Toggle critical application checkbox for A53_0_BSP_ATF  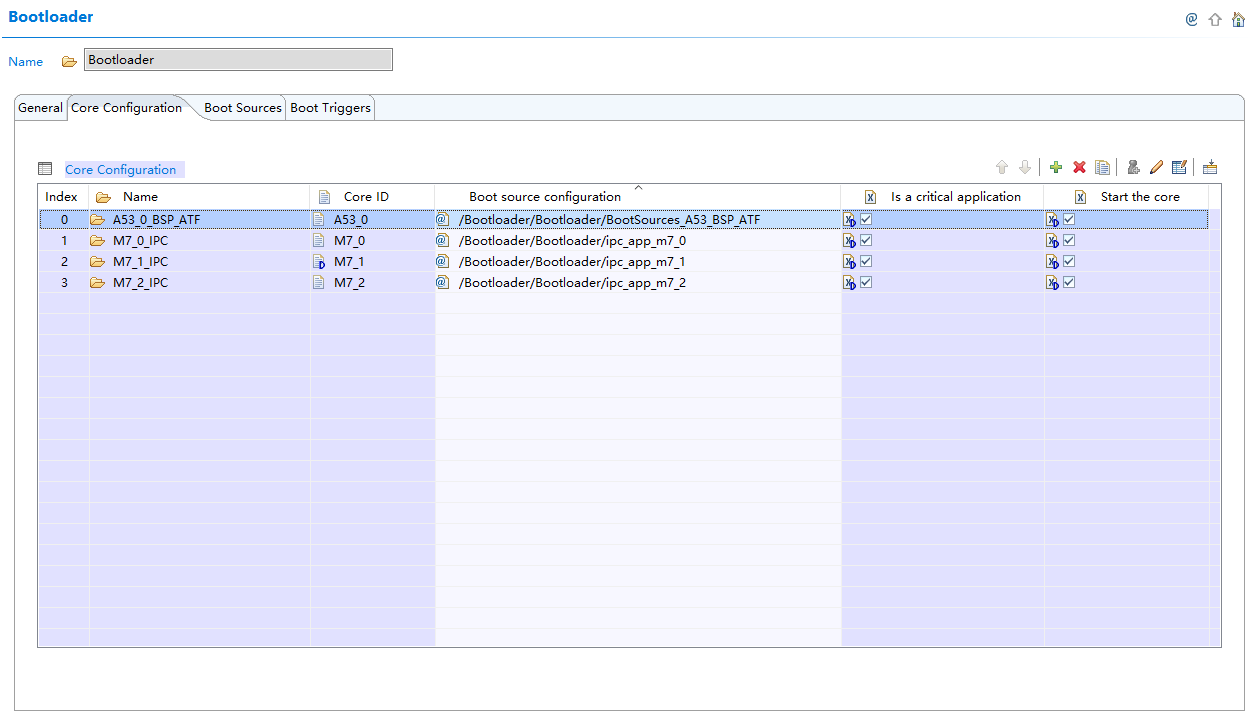[866, 219]
